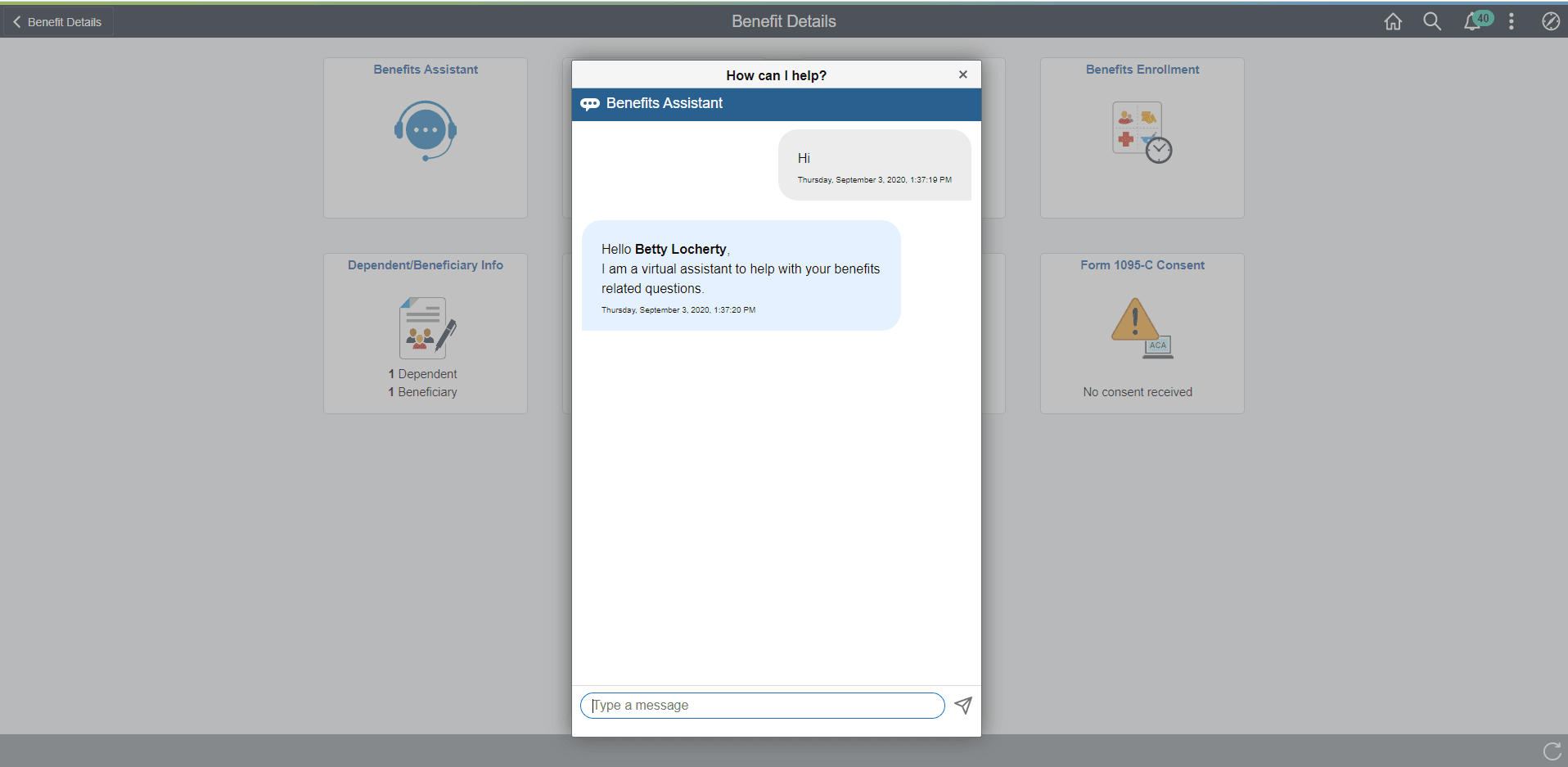This screenshot has height=767, width=1568.
Task: Click the Hi chat bubble message
Action: point(872,164)
